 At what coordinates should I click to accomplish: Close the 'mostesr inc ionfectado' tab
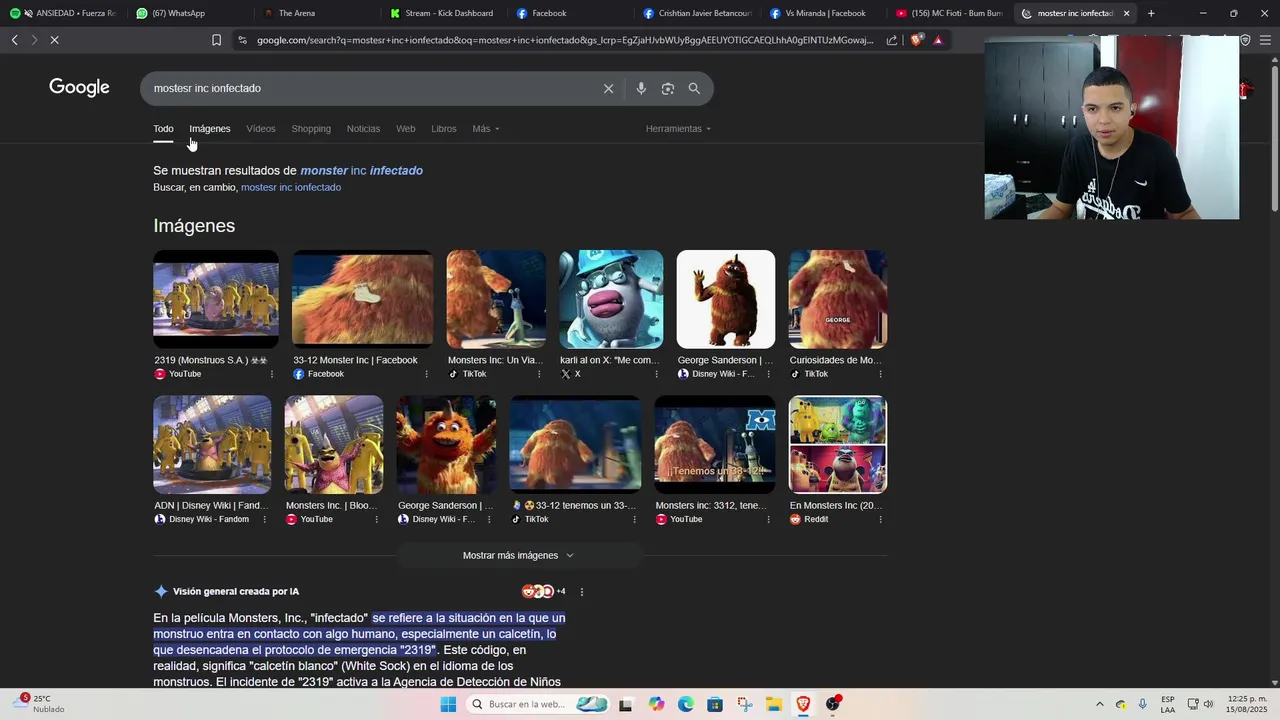(1126, 13)
